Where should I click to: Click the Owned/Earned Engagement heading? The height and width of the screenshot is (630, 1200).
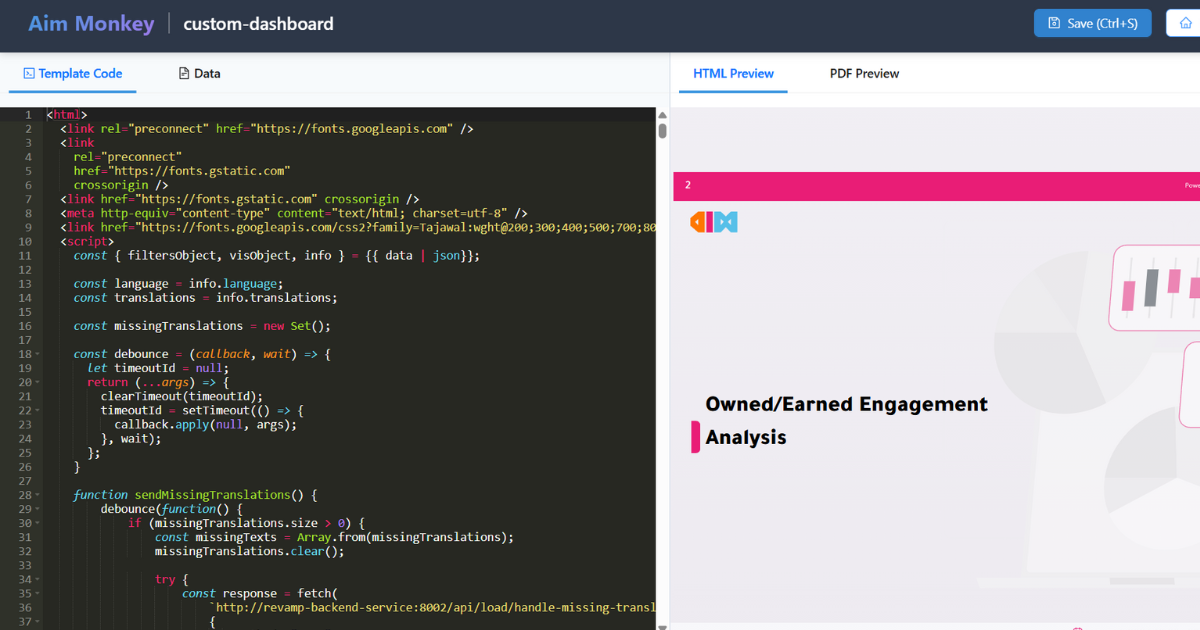pyautogui.click(x=846, y=404)
